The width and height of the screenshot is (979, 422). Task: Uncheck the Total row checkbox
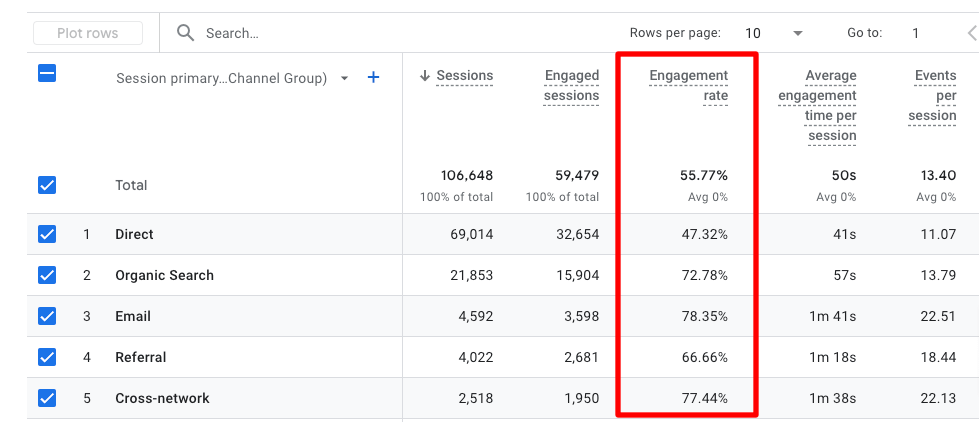(x=47, y=185)
